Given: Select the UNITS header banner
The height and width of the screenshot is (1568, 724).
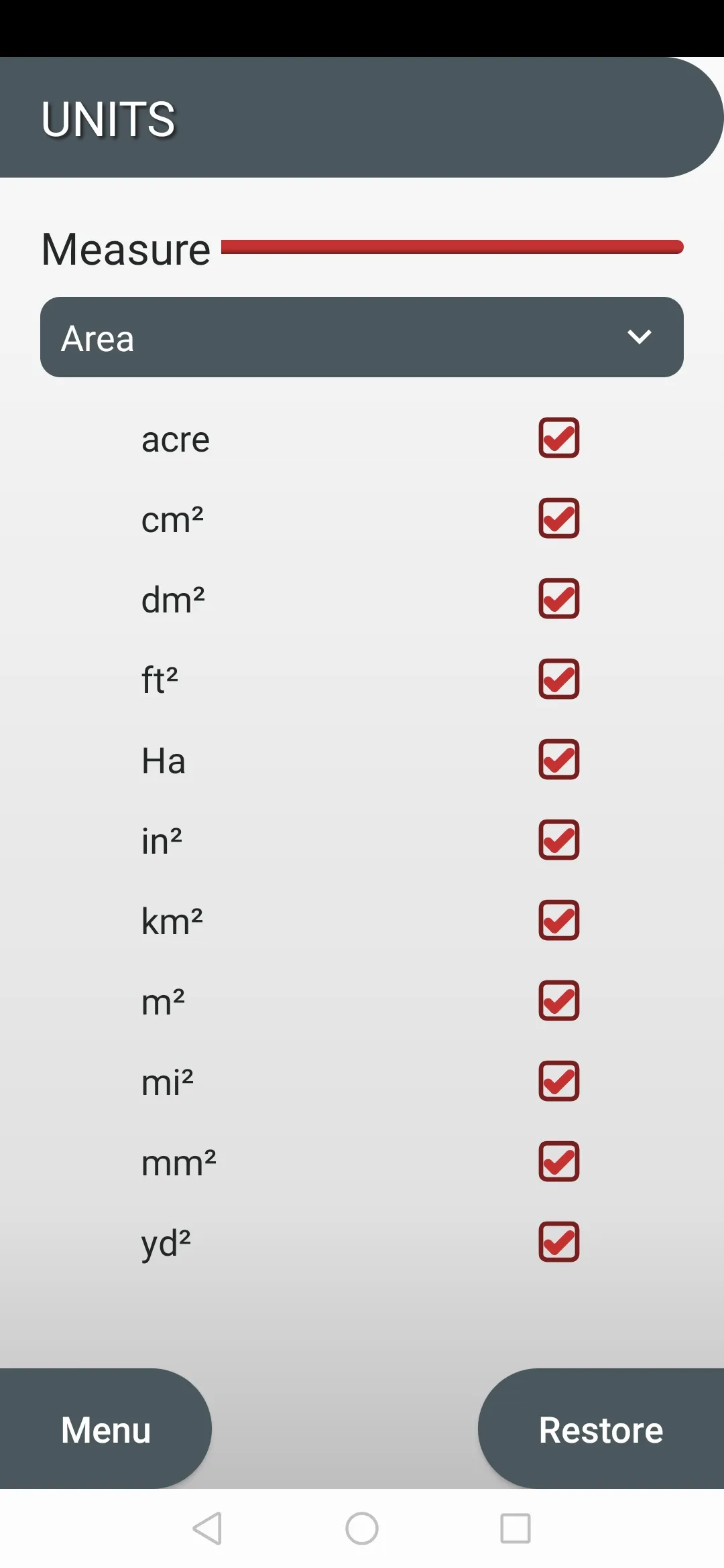Looking at the screenshot, I should coord(362,117).
